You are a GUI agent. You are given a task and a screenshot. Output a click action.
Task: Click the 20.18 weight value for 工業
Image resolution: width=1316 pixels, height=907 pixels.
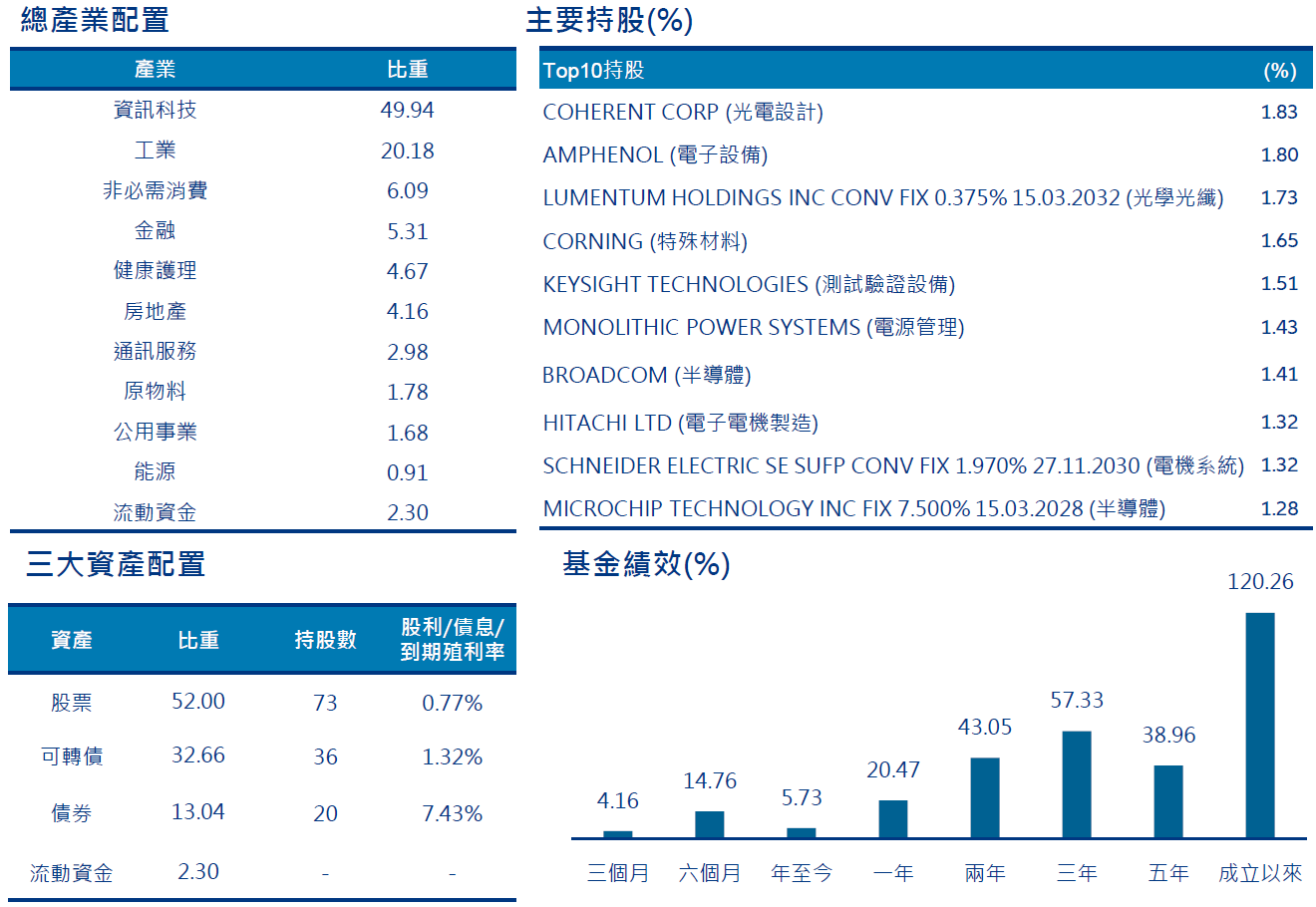pos(407,151)
